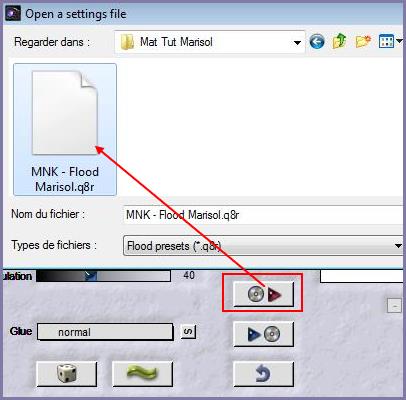Click the load preset disc button
406x400 pixels.
264,294
